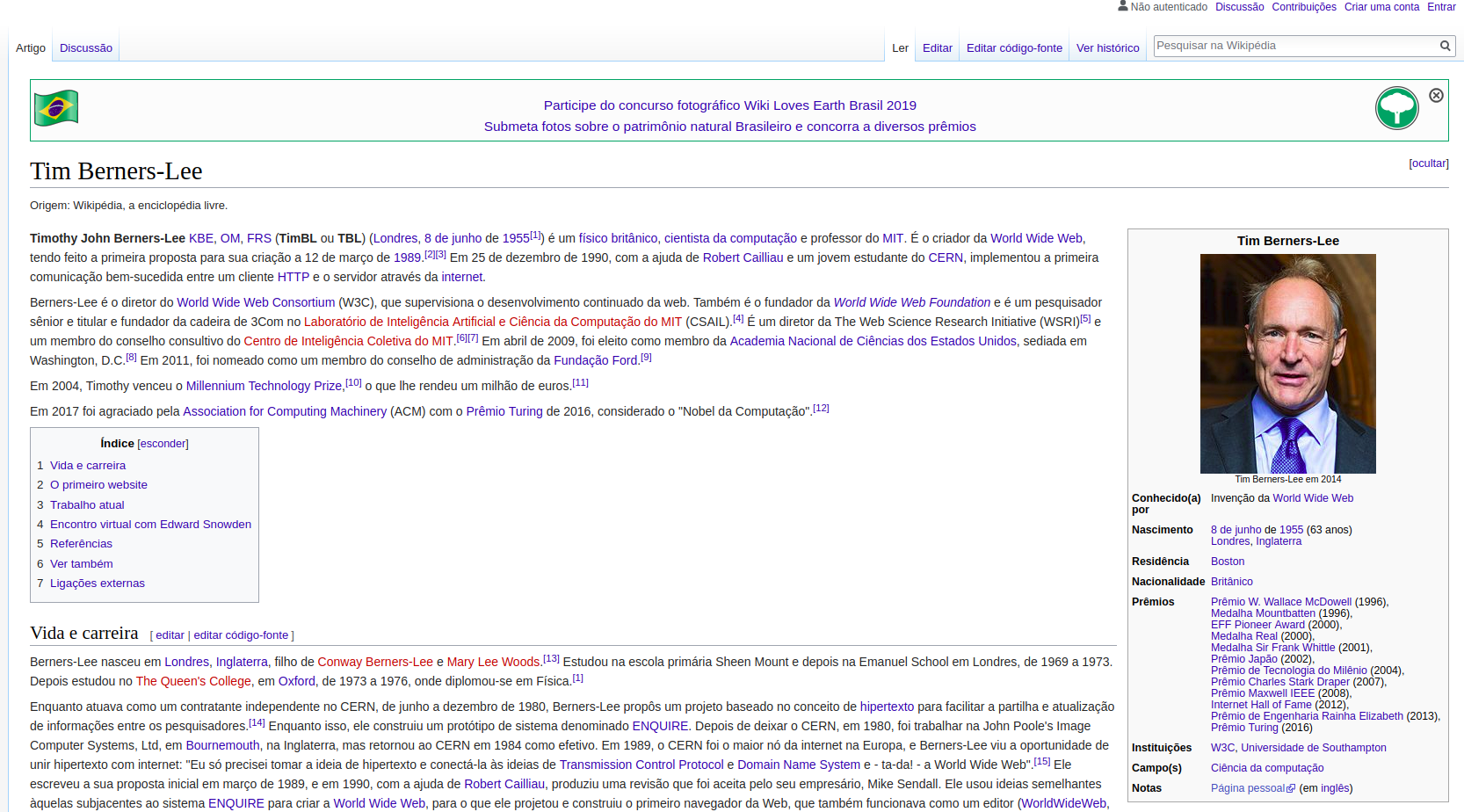Open 8 de junho link in Nascimento row
The width and height of the screenshot is (1464, 812).
click(x=1236, y=530)
